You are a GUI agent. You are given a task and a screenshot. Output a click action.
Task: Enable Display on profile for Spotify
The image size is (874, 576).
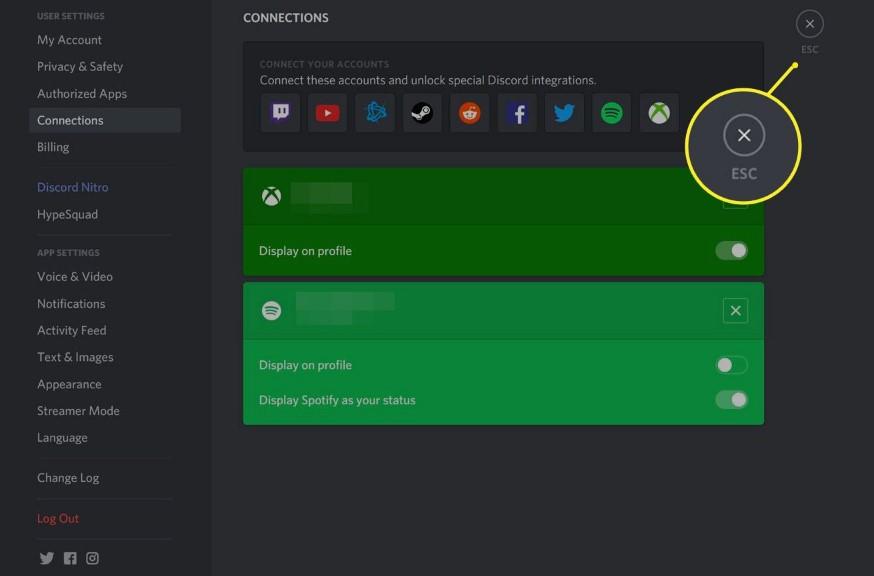tap(731, 365)
